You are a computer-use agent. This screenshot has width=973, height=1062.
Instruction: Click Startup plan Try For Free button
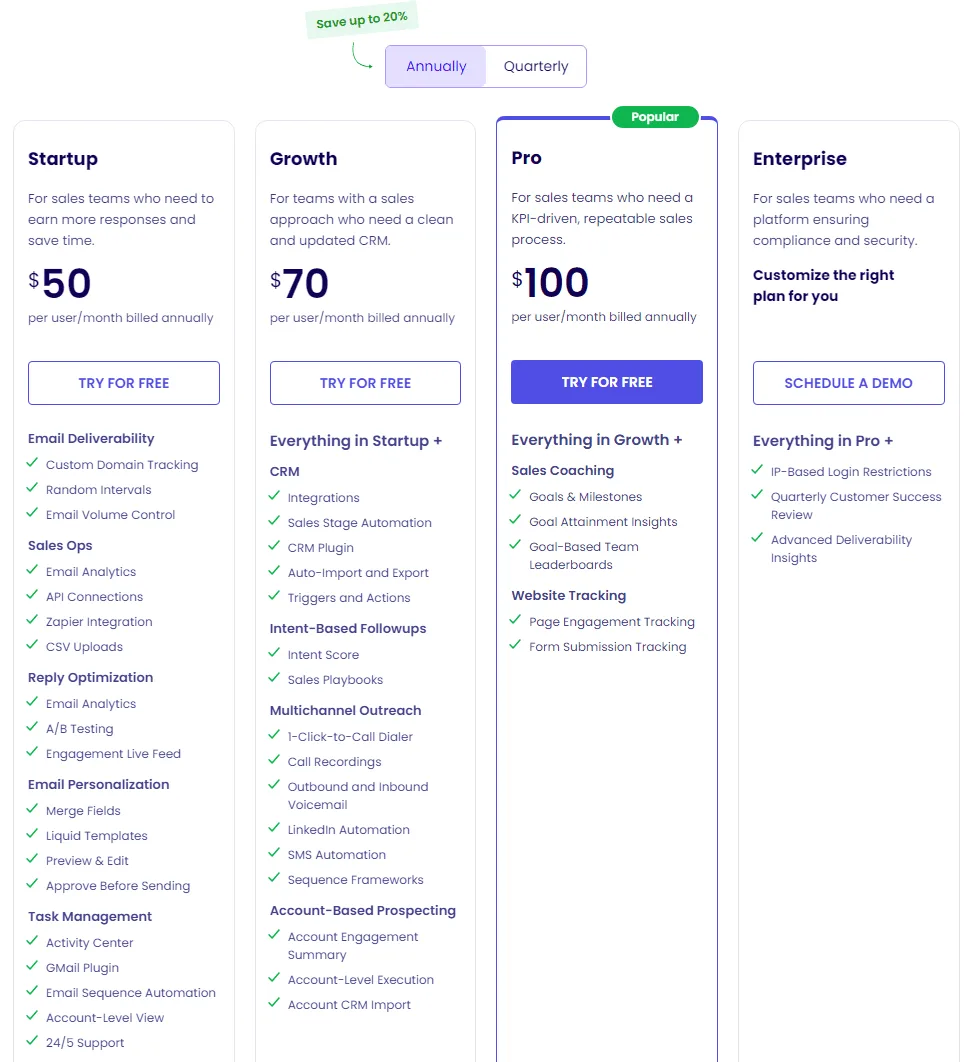coord(124,383)
